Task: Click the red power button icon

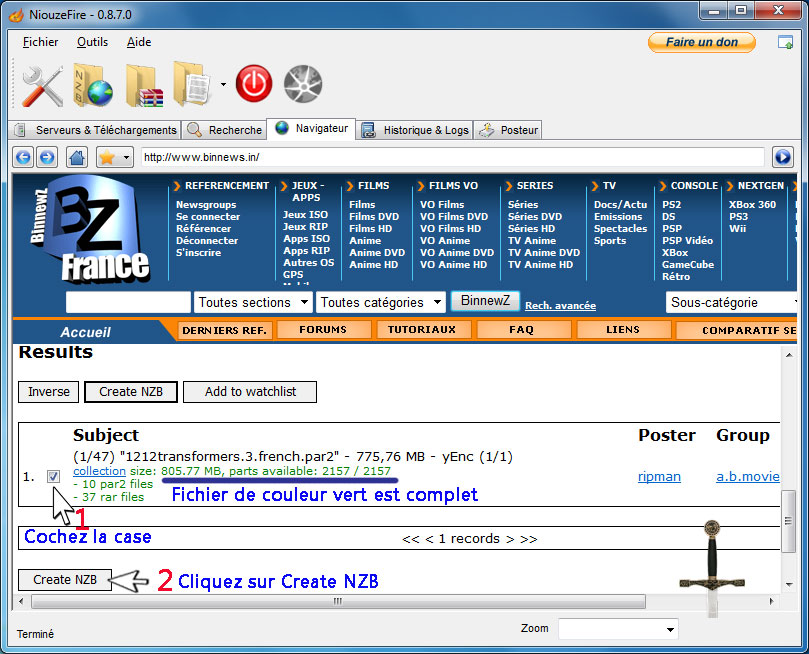Action: 254,84
